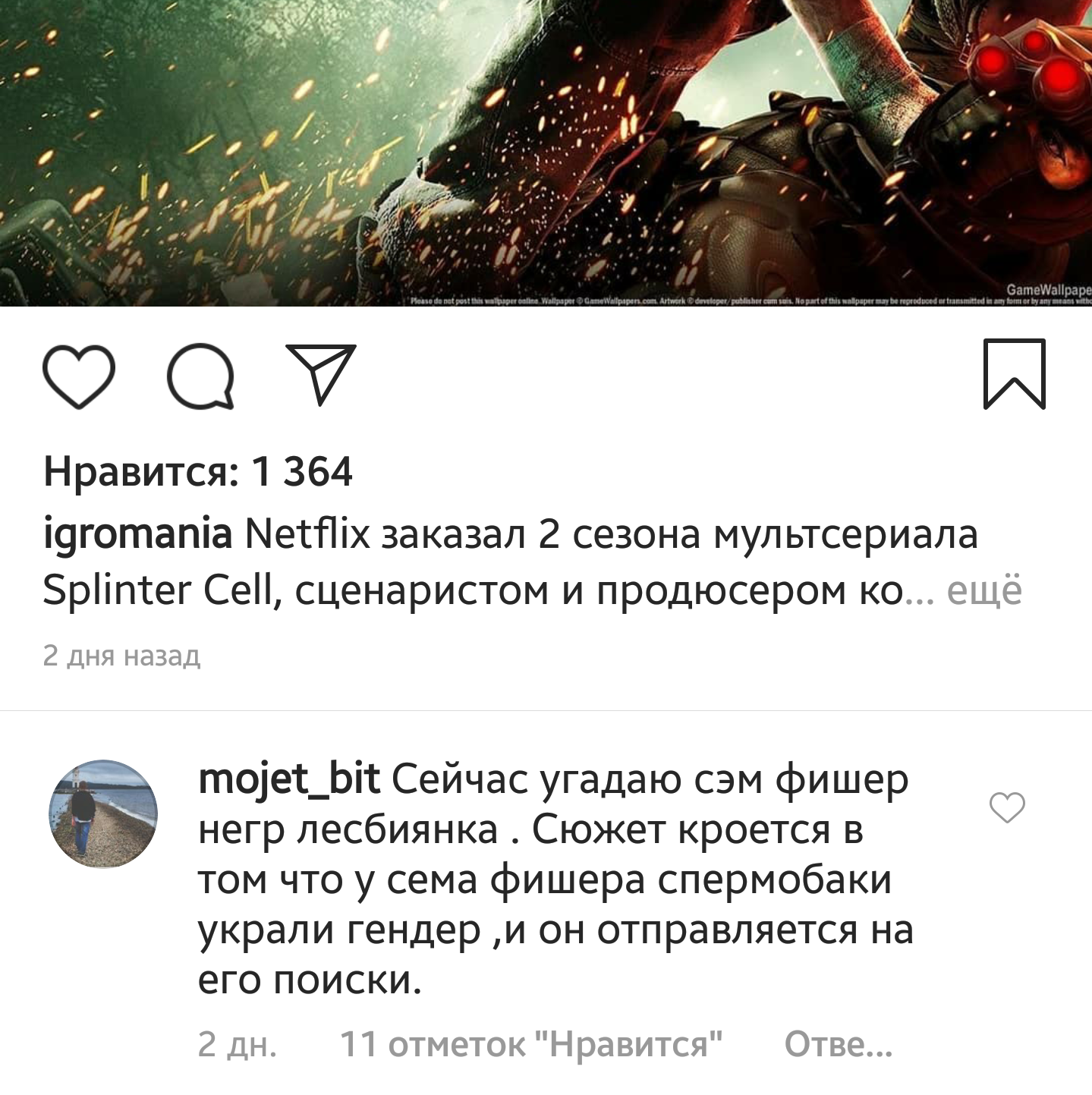The image size is (1092, 1095).
Task: Tap the "2 дня назад" post timestamp
Action: [x=121, y=655]
